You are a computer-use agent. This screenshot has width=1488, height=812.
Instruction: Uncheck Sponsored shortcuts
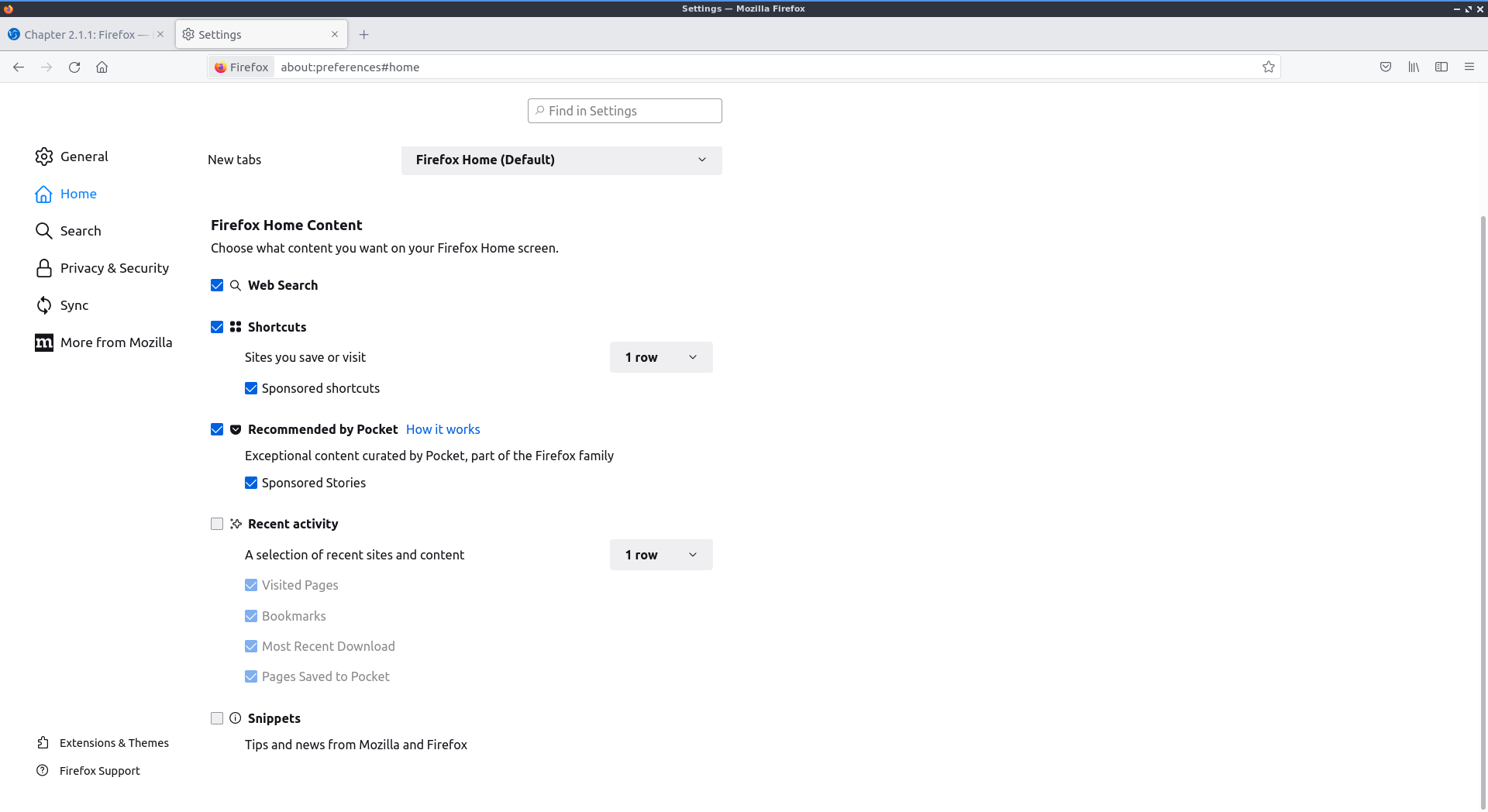(x=251, y=388)
